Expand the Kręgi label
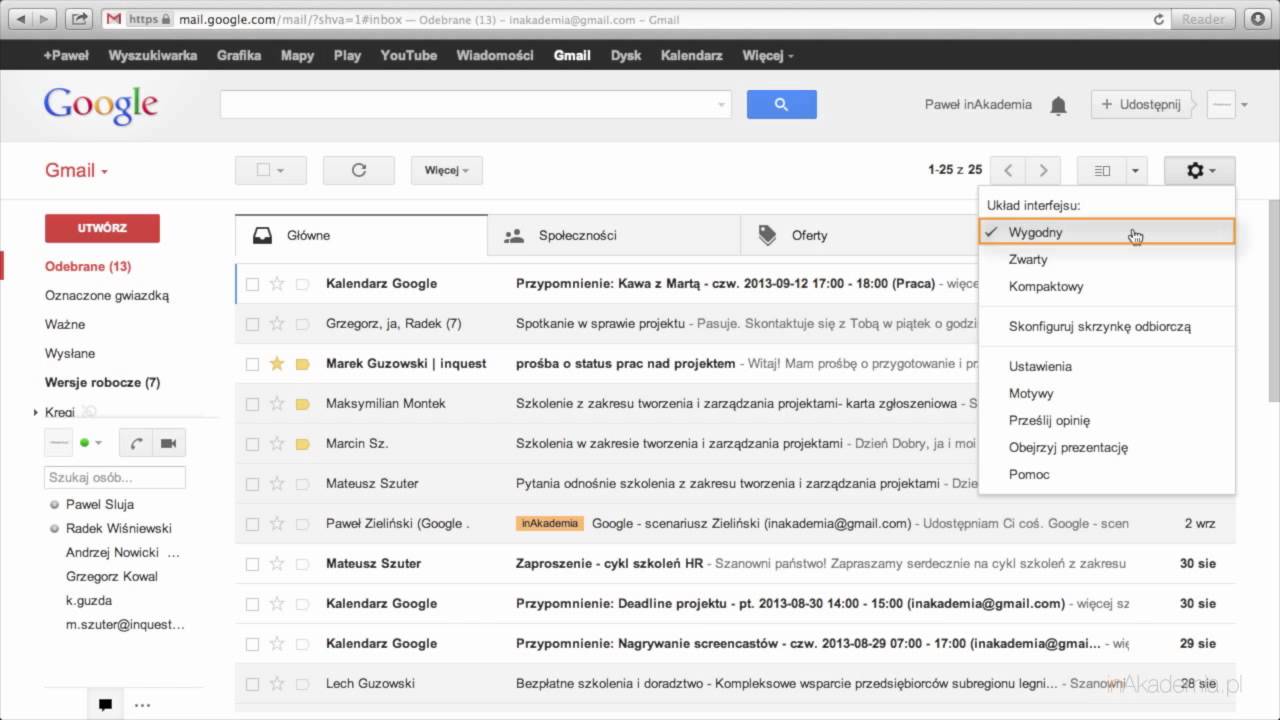This screenshot has width=1280, height=720. (36, 412)
